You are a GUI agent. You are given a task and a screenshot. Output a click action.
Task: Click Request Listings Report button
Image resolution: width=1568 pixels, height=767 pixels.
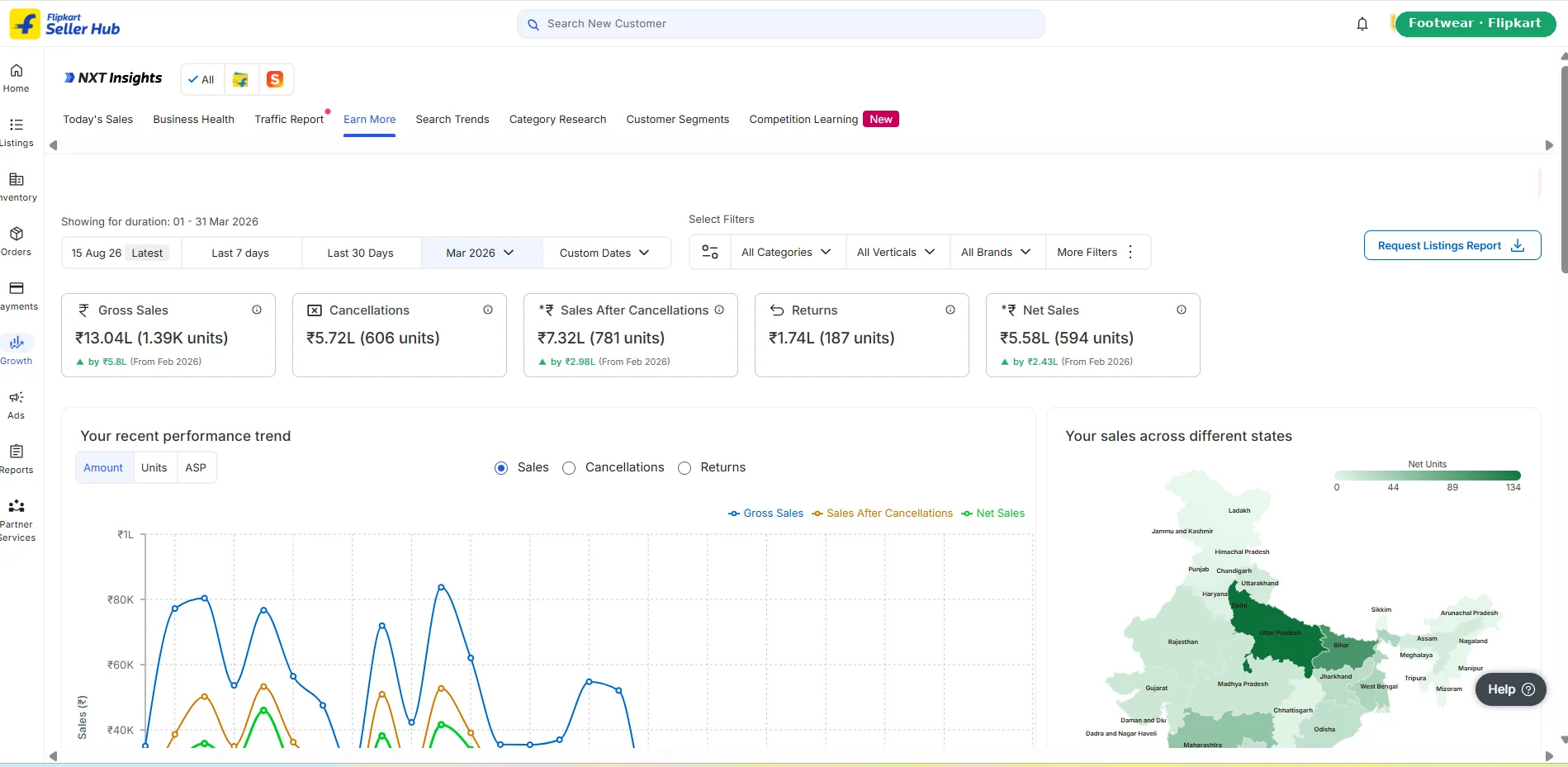click(x=1452, y=245)
